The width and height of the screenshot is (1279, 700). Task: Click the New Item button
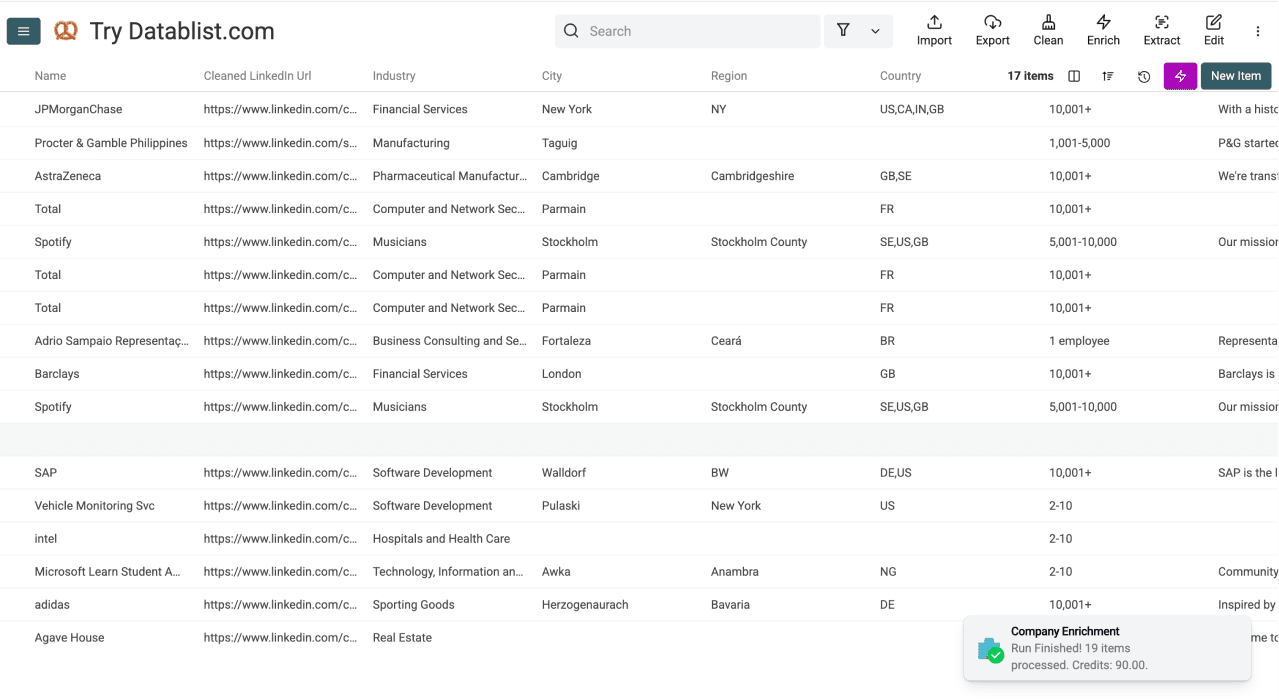click(1235, 76)
